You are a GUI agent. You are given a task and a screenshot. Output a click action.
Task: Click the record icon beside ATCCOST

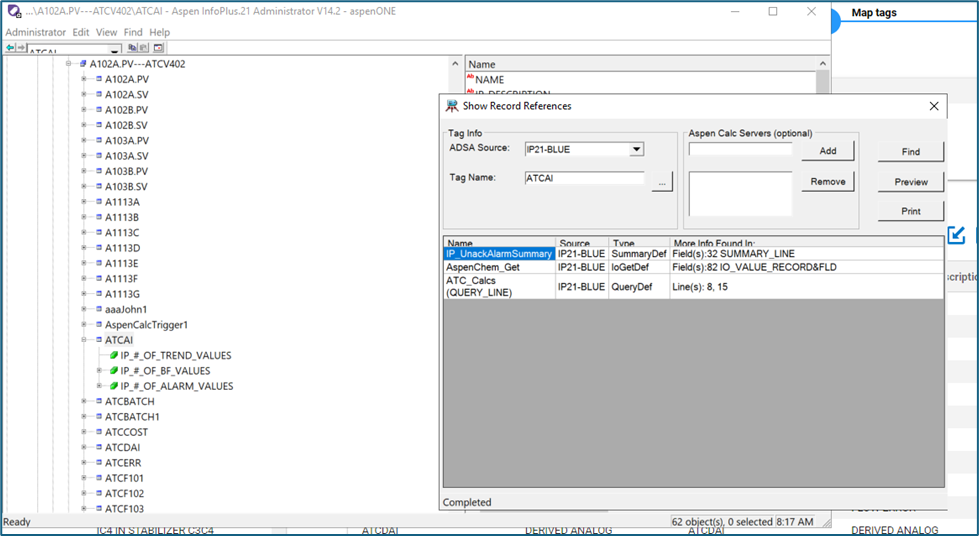click(99, 432)
